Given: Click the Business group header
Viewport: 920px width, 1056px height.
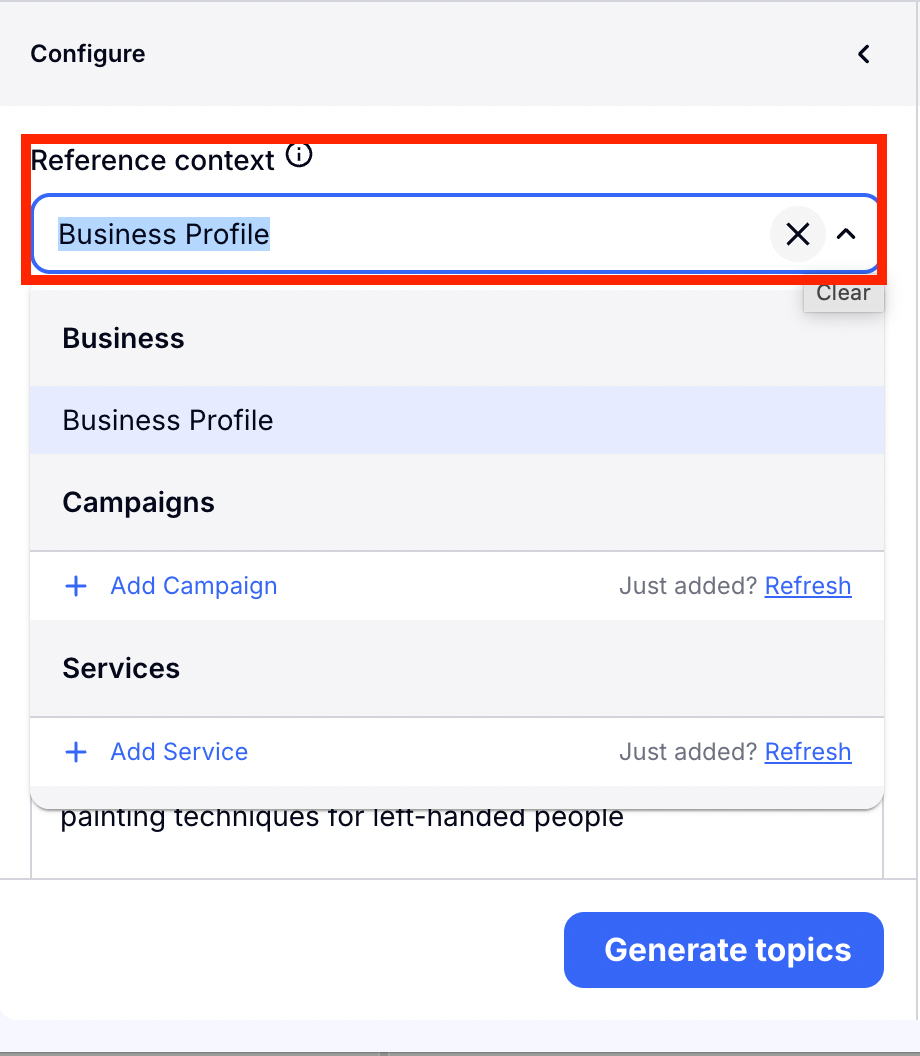Looking at the screenshot, I should pyautogui.click(x=123, y=338).
